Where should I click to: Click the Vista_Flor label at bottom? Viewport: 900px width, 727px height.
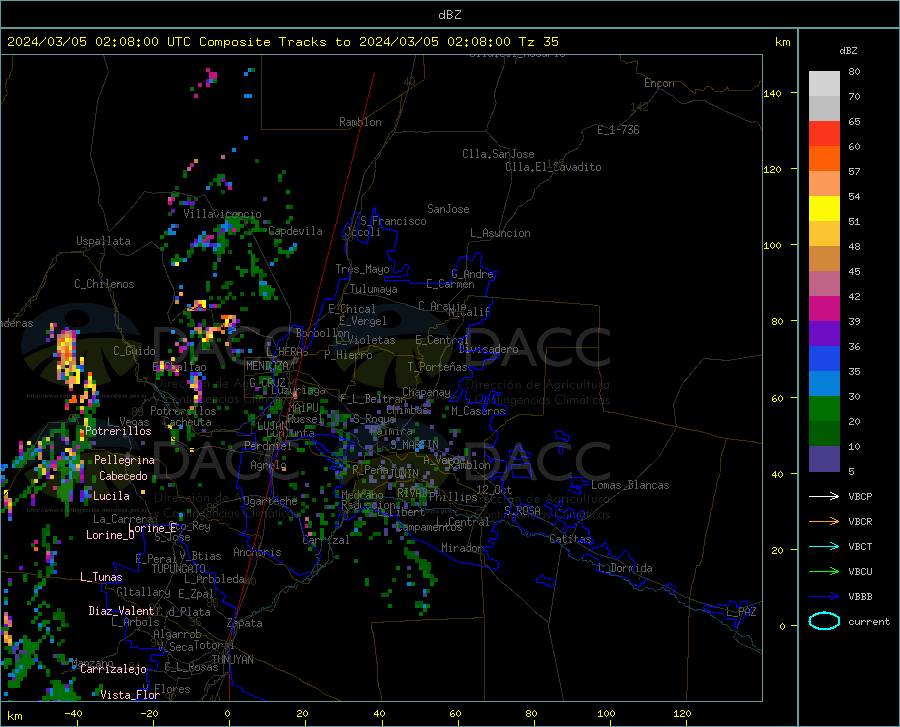[130, 695]
